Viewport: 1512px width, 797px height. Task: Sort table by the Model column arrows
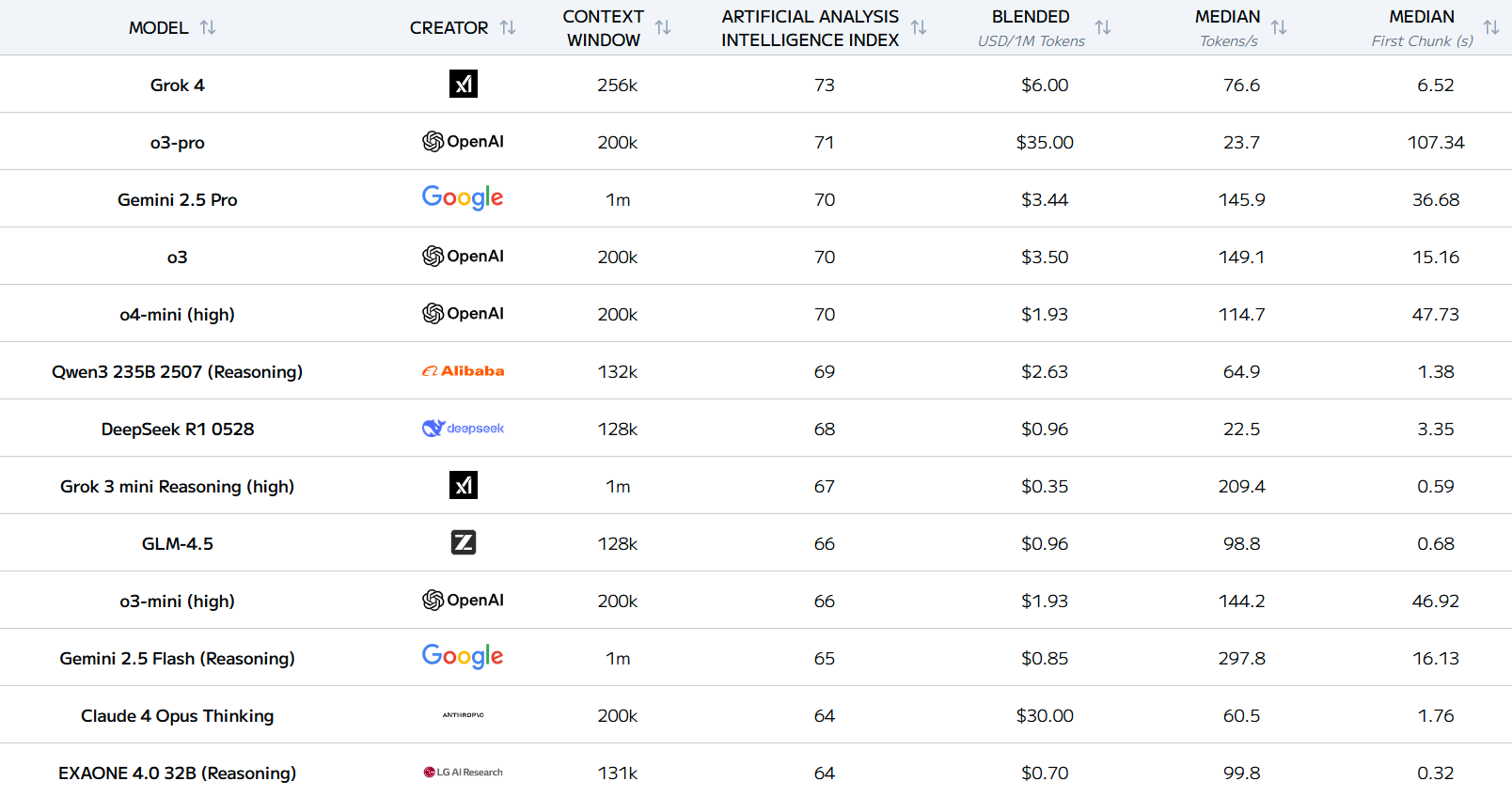[x=208, y=28]
